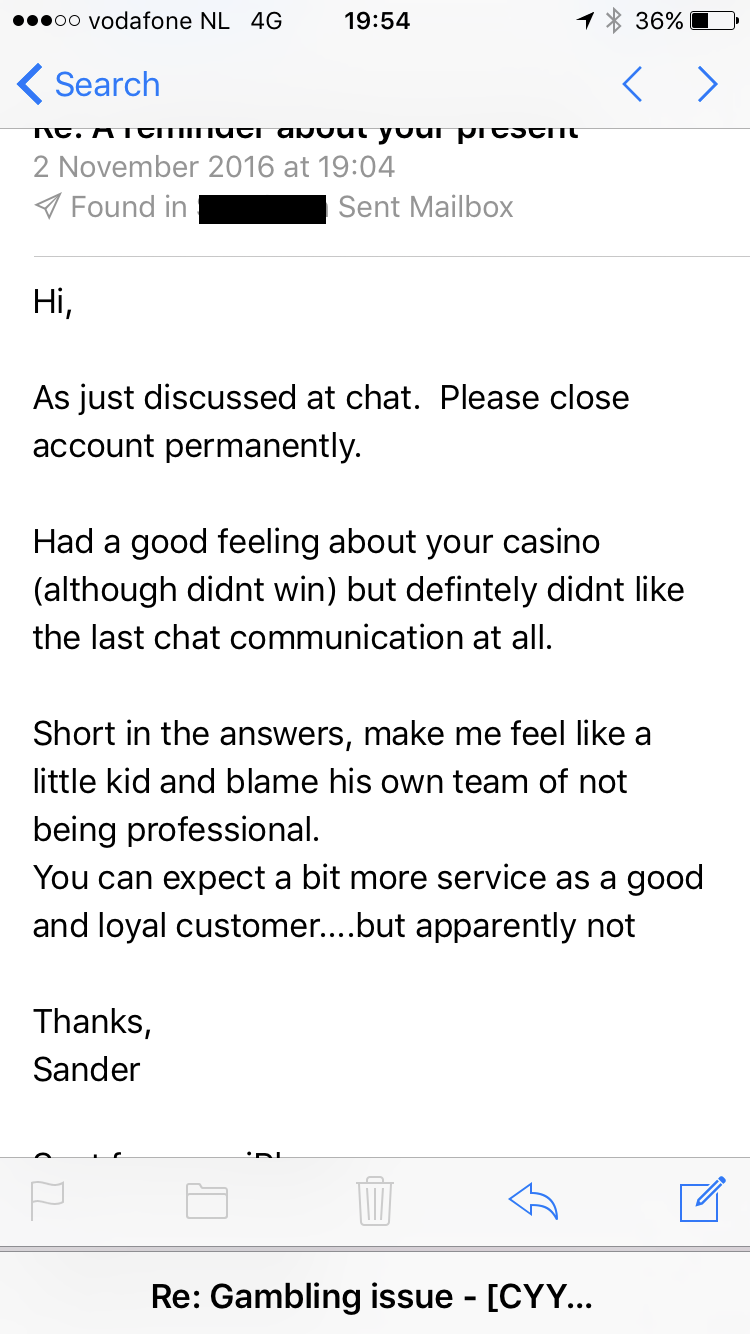Flag this email
This screenshot has height=1334, width=750.
tap(48, 1200)
